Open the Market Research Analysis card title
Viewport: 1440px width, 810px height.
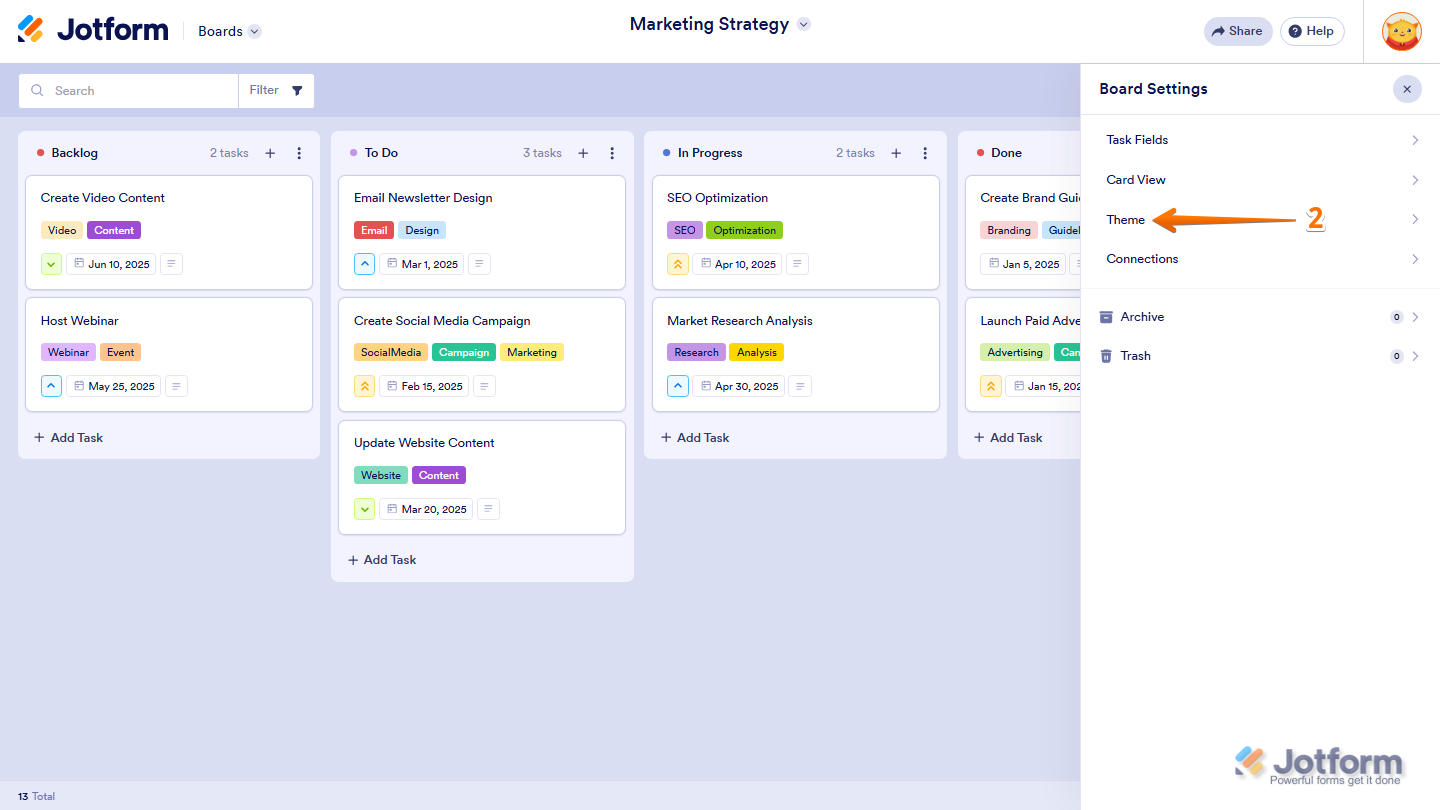(740, 321)
